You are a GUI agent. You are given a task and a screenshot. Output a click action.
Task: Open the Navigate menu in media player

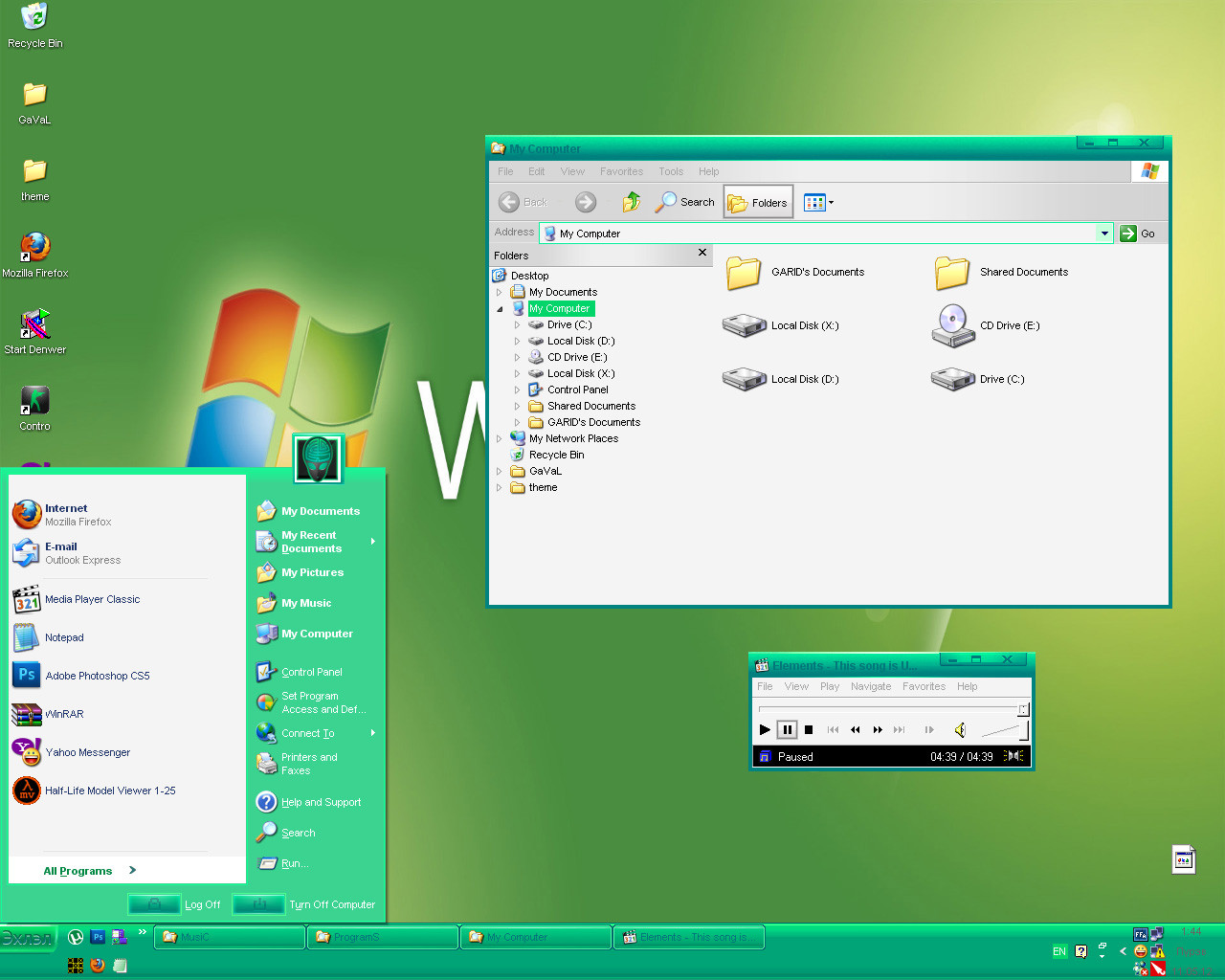[871, 686]
